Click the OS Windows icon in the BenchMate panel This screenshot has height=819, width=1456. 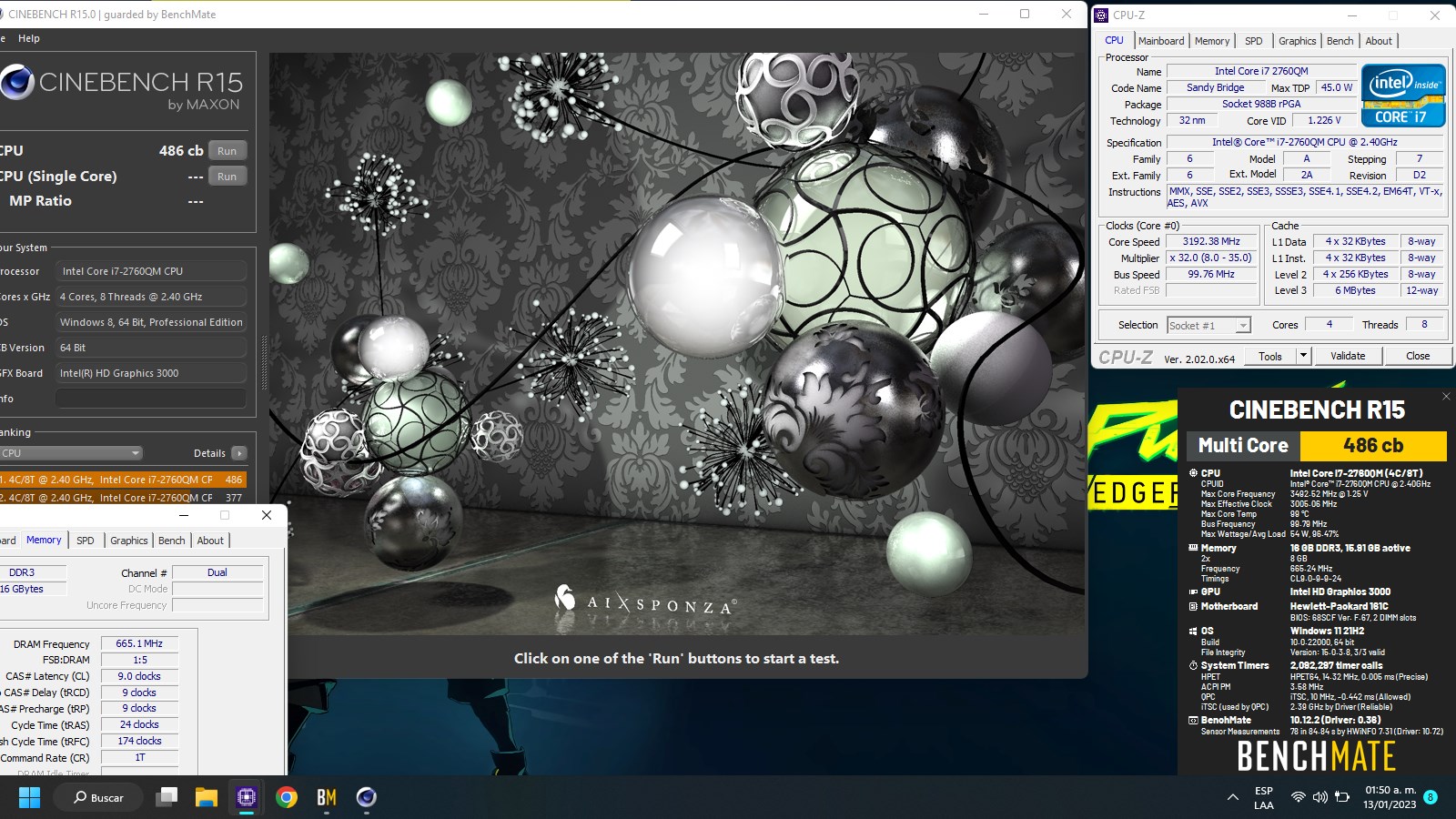click(1193, 631)
